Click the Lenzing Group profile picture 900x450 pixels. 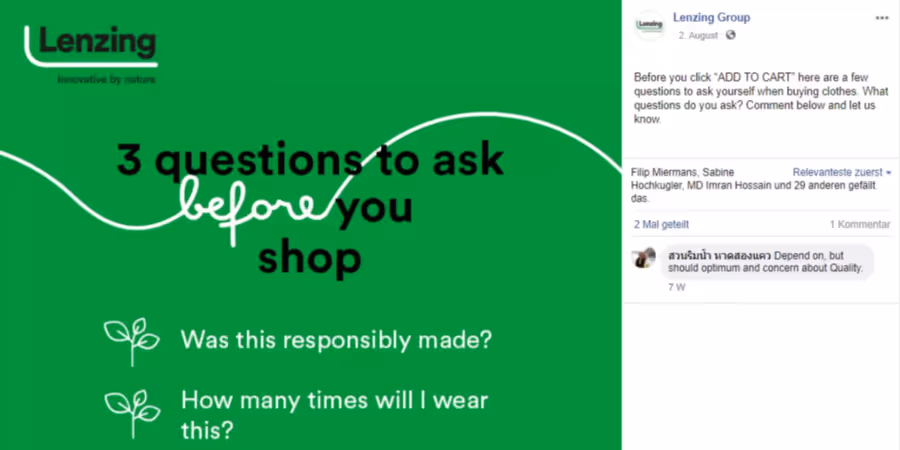650,25
